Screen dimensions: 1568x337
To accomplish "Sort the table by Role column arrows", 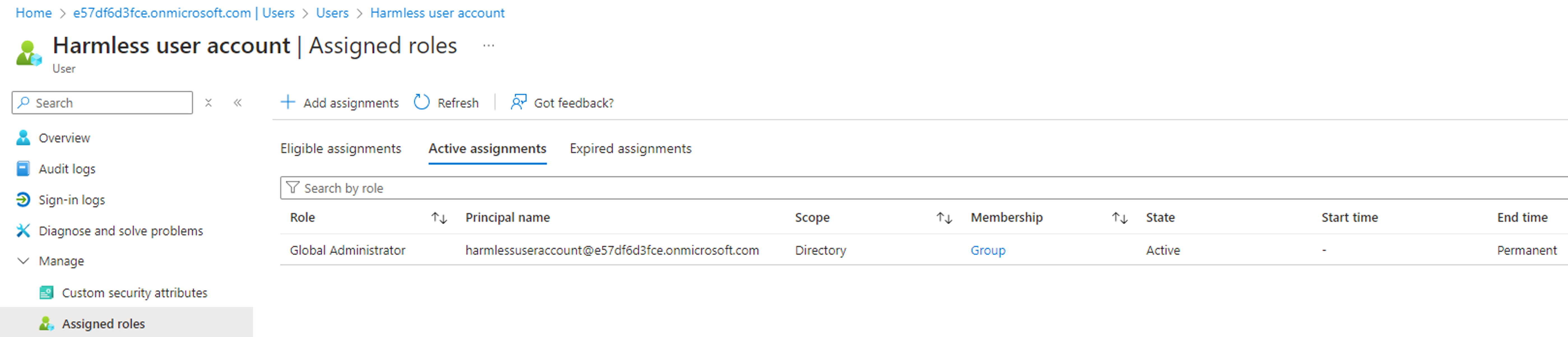I will (440, 218).
